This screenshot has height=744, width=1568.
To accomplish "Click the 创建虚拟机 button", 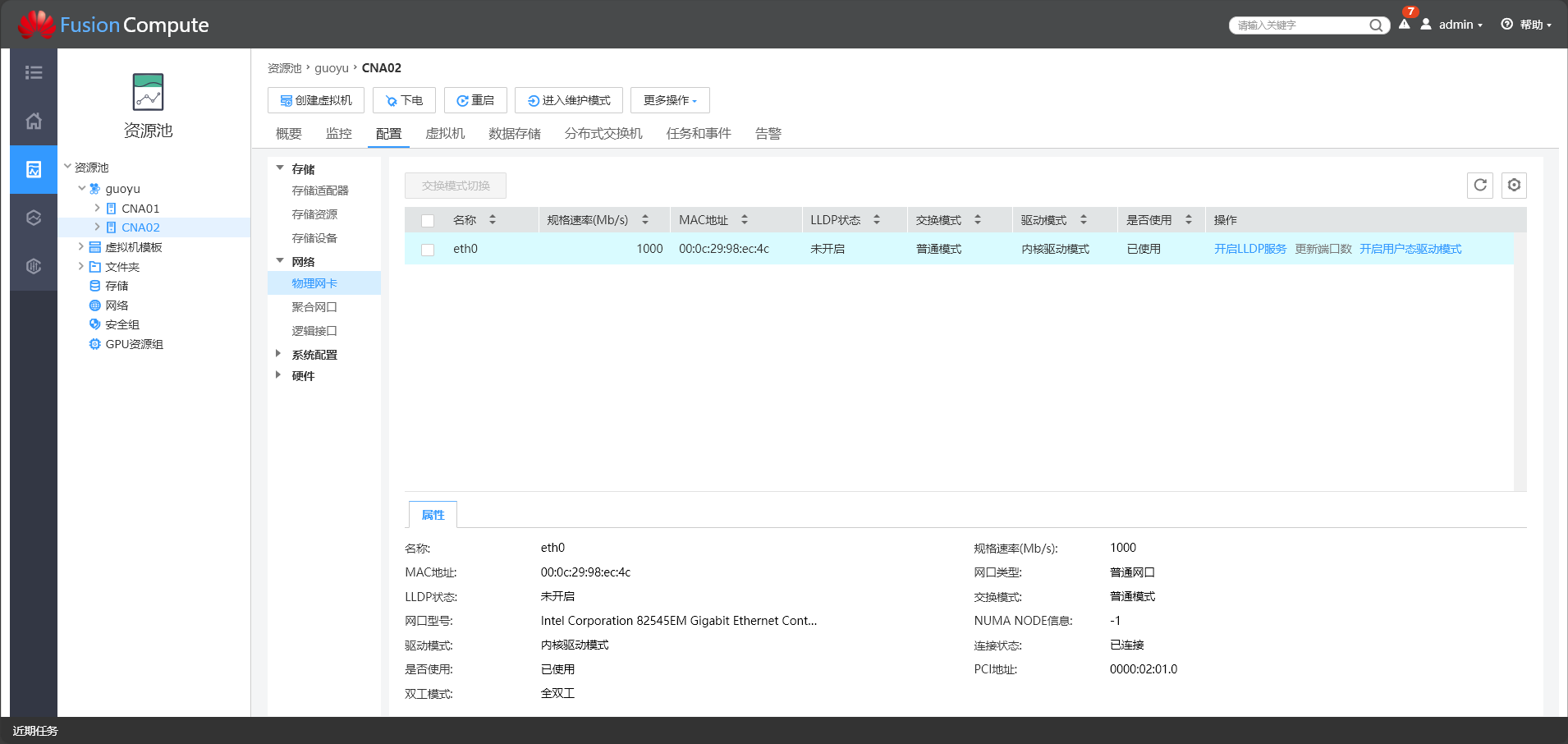I will pyautogui.click(x=316, y=100).
